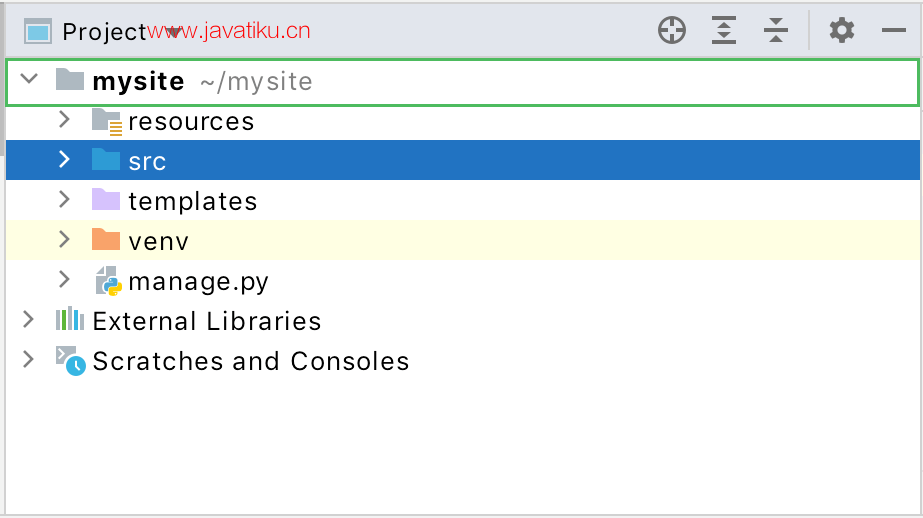
Task: Click the resources folder icon
Action: click(106, 121)
